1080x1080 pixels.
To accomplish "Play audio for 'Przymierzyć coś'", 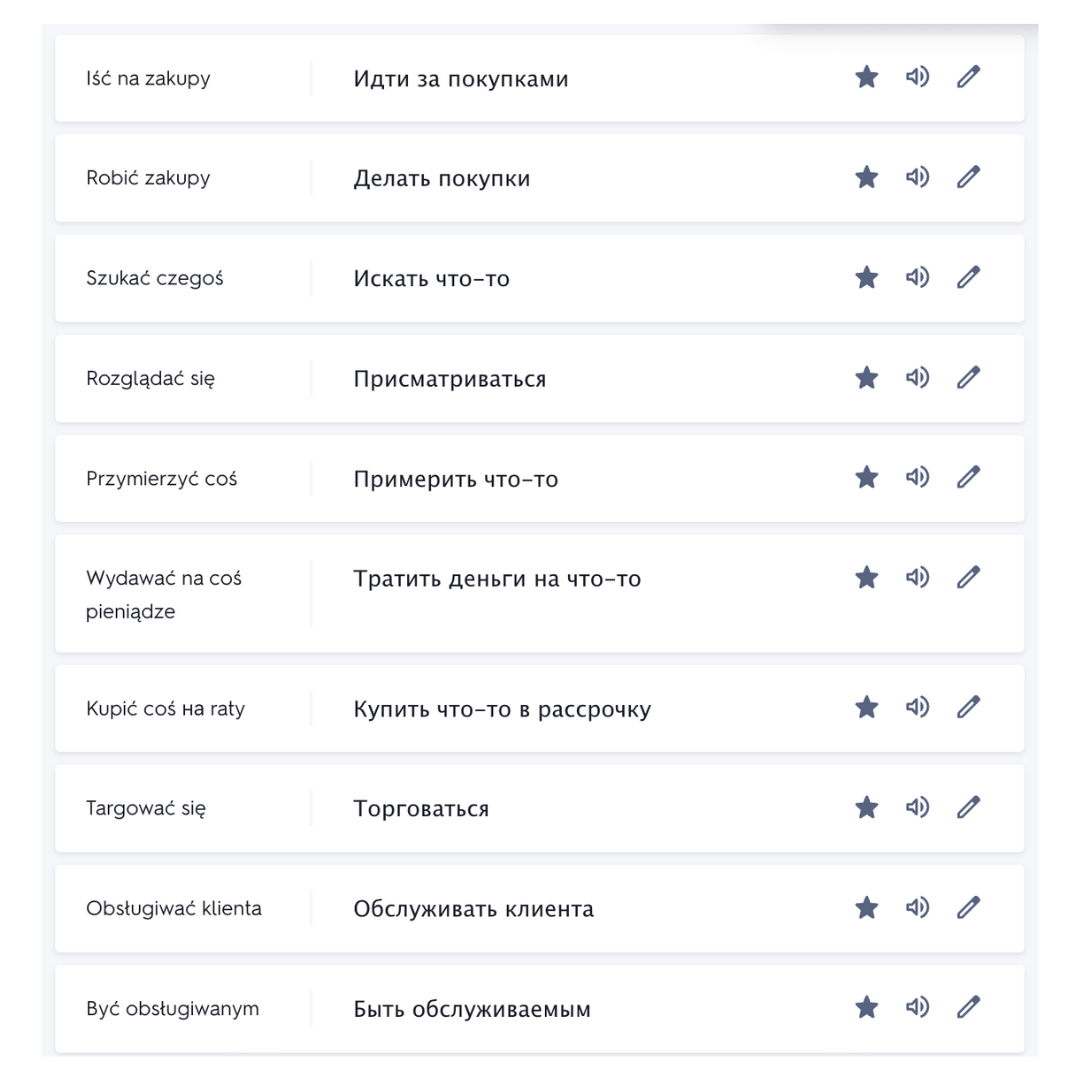I will (x=917, y=477).
